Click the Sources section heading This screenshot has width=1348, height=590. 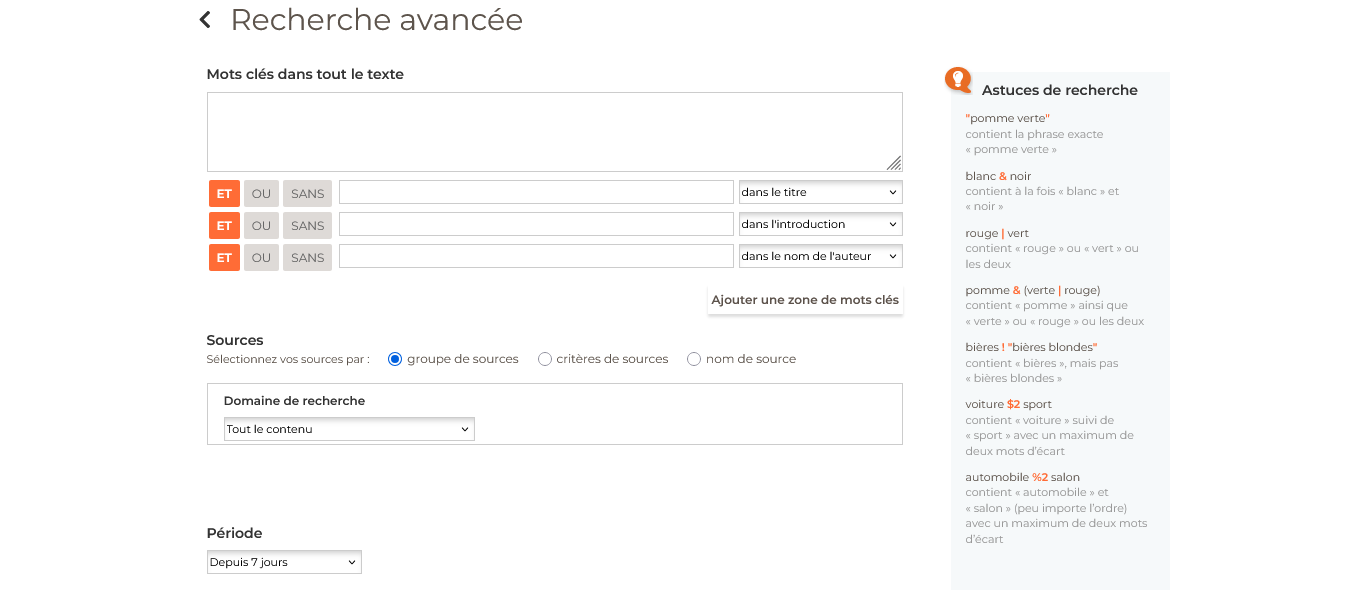point(235,340)
